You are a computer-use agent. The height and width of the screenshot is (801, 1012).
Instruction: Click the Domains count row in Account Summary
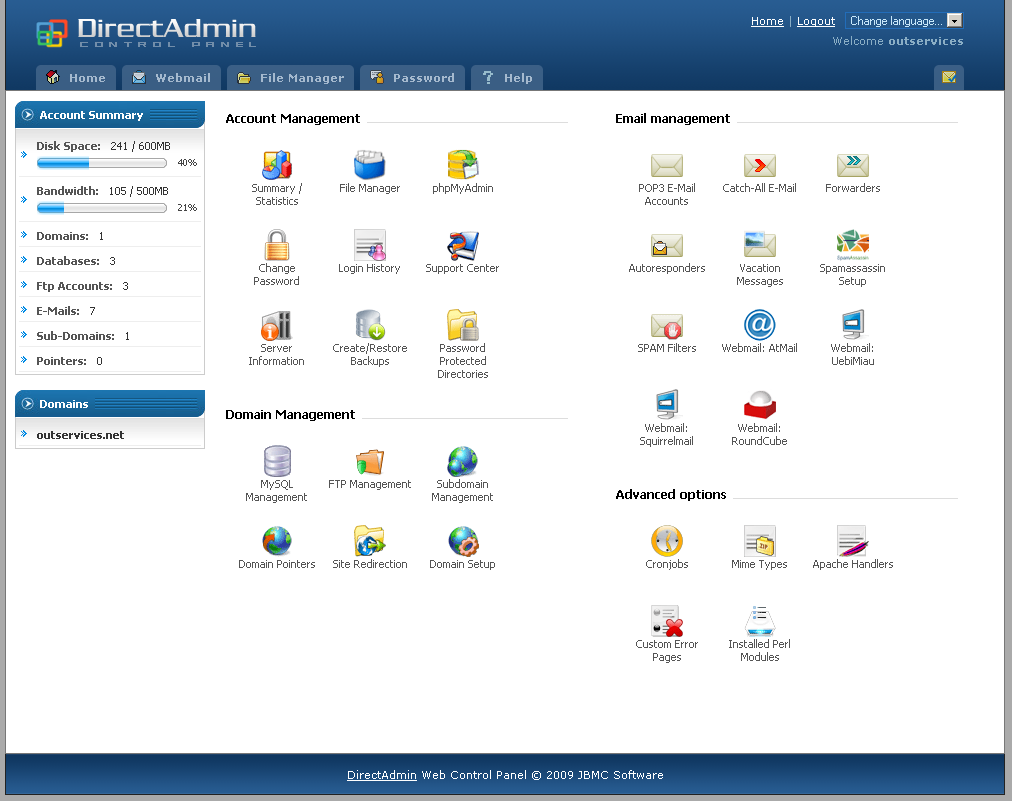click(x=110, y=236)
